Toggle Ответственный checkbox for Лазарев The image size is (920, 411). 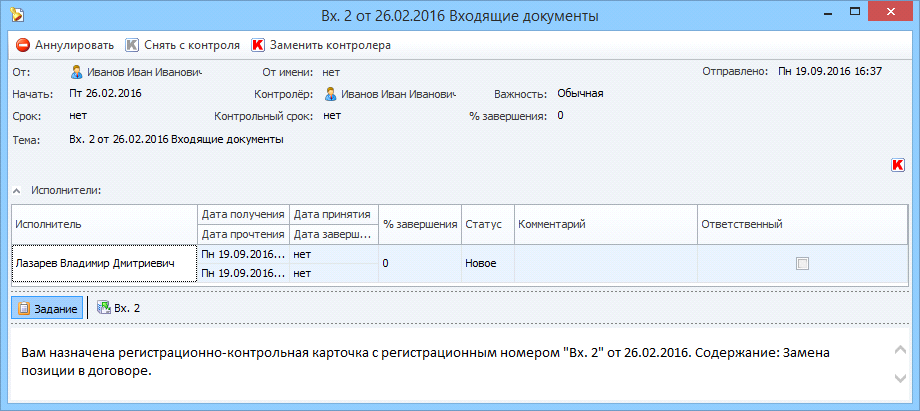(x=802, y=264)
